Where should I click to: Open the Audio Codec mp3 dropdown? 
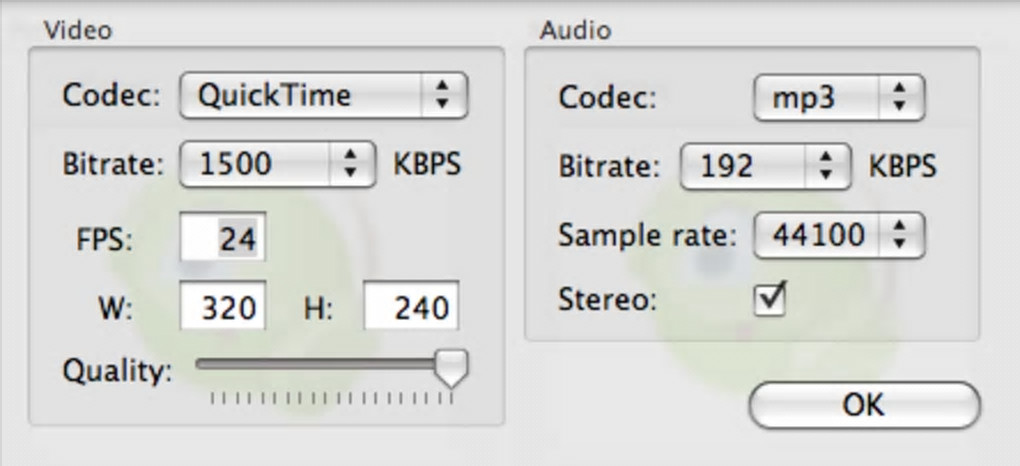tap(837, 97)
